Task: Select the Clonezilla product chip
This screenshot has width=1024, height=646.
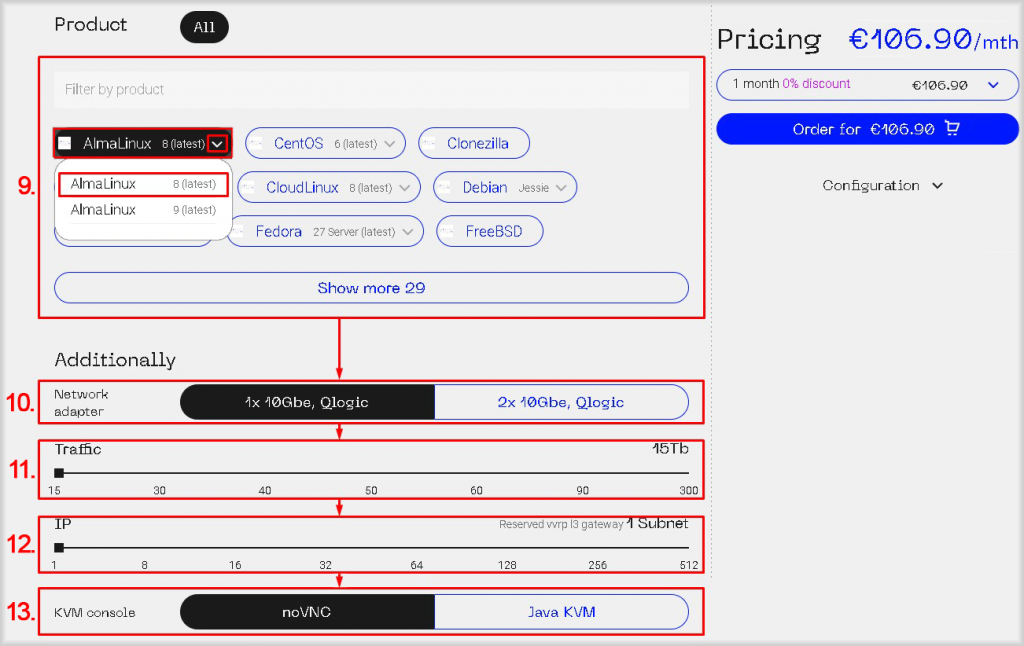Action: (474, 144)
